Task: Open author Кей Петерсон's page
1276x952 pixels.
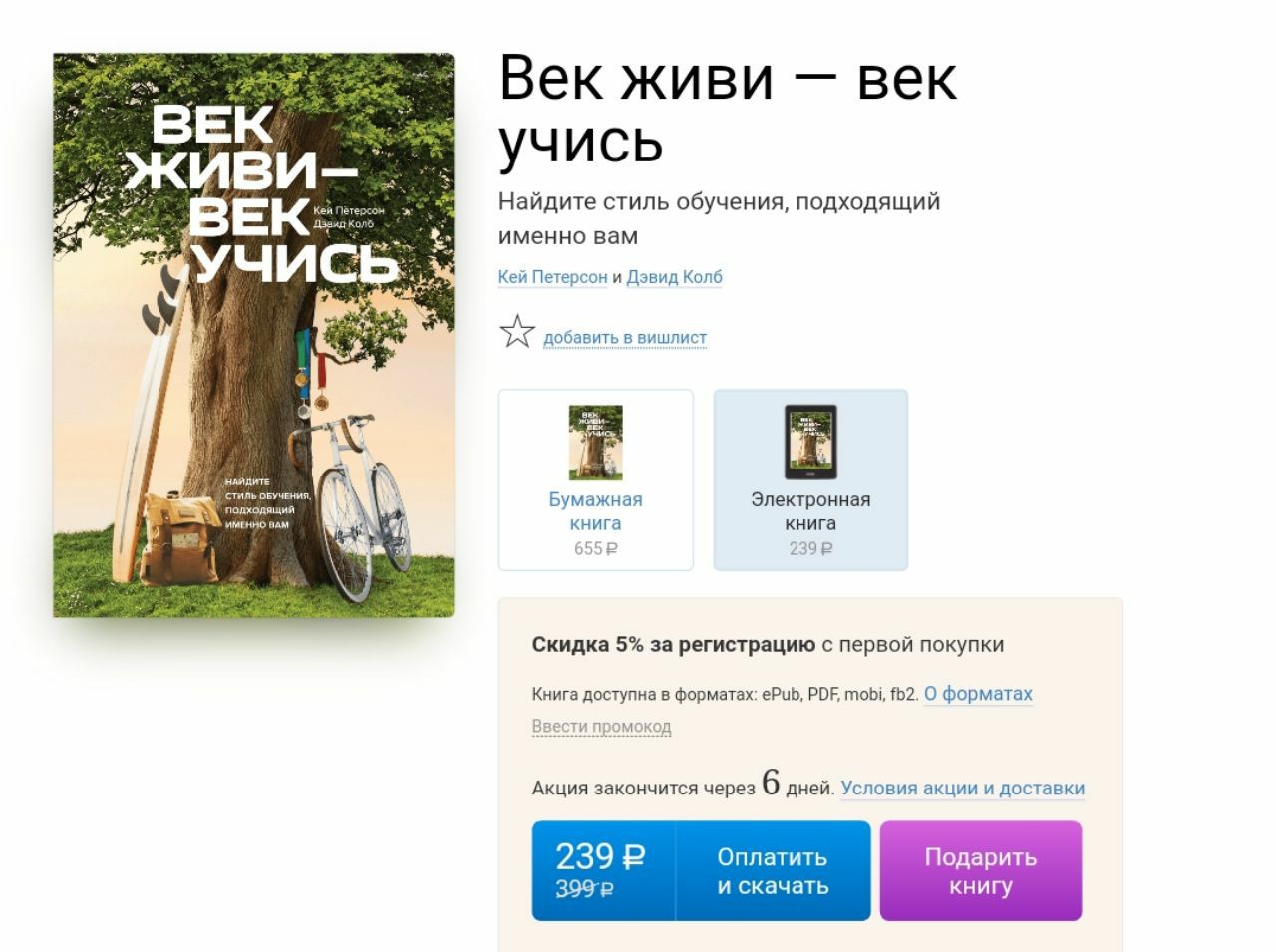Action: [552, 277]
